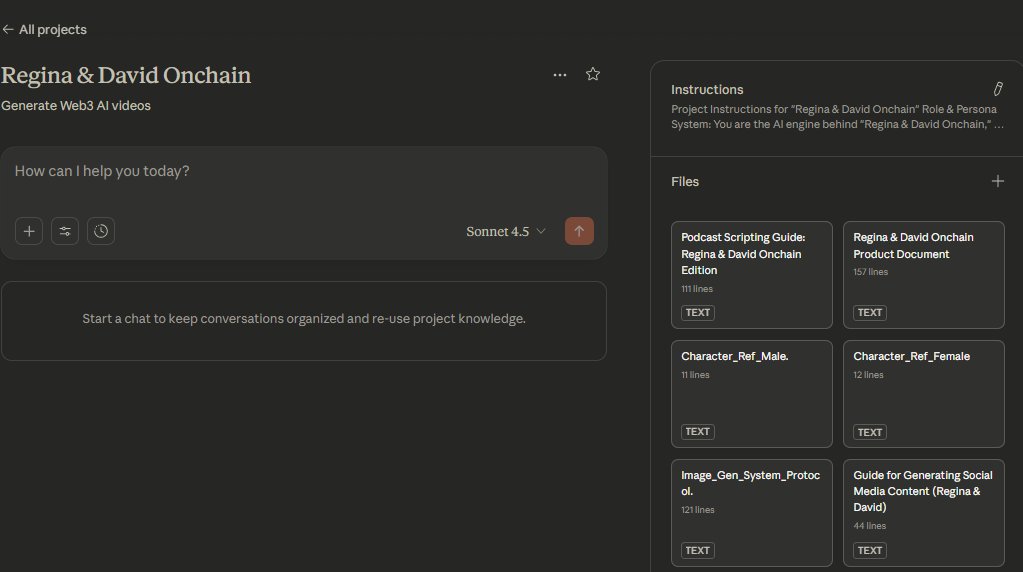Click the project title Regina & David Onchain

coord(126,75)
